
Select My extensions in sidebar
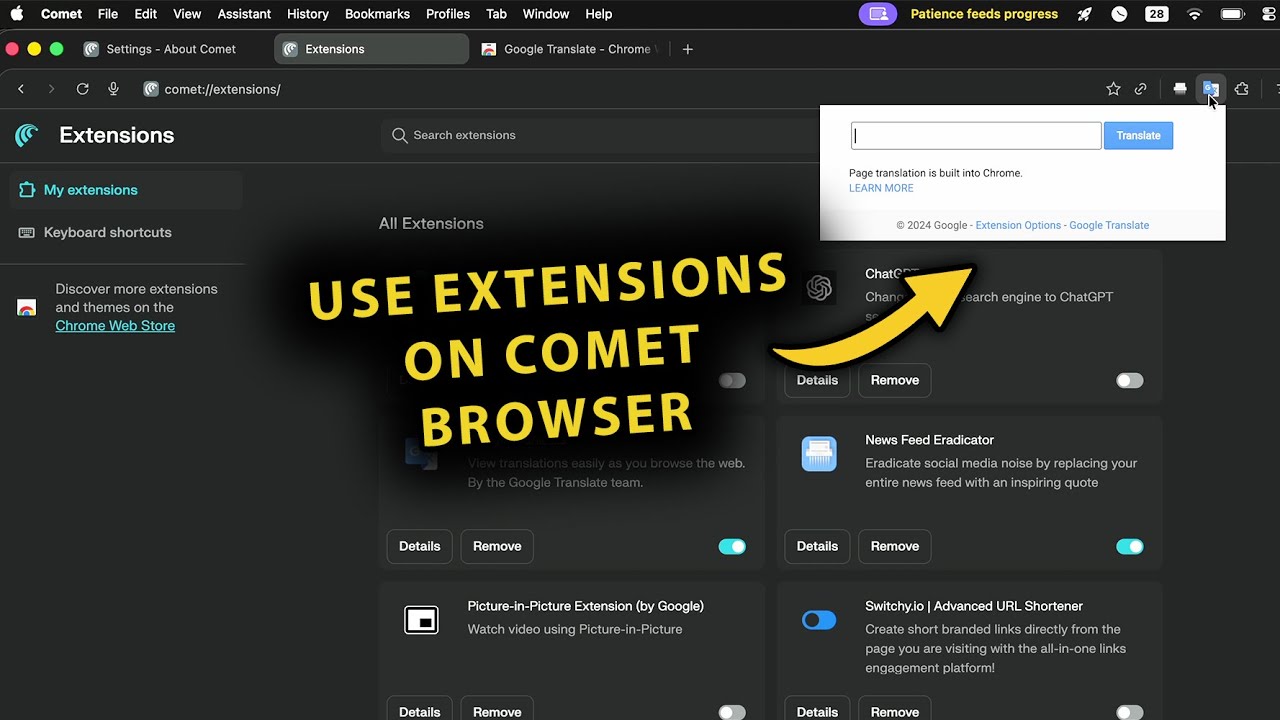126,190
